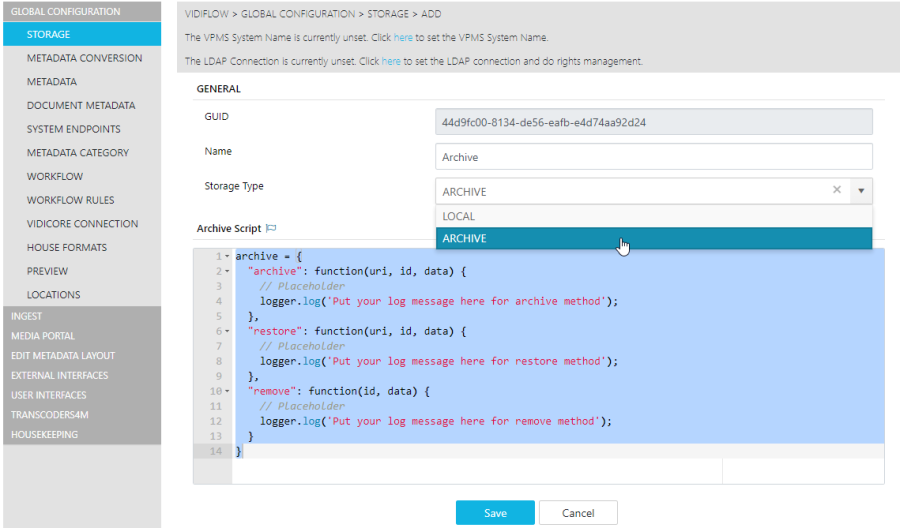The height and width of the screenshot is (528, 900).
Task: Expand the Ingest section
Action: (27, 316)
